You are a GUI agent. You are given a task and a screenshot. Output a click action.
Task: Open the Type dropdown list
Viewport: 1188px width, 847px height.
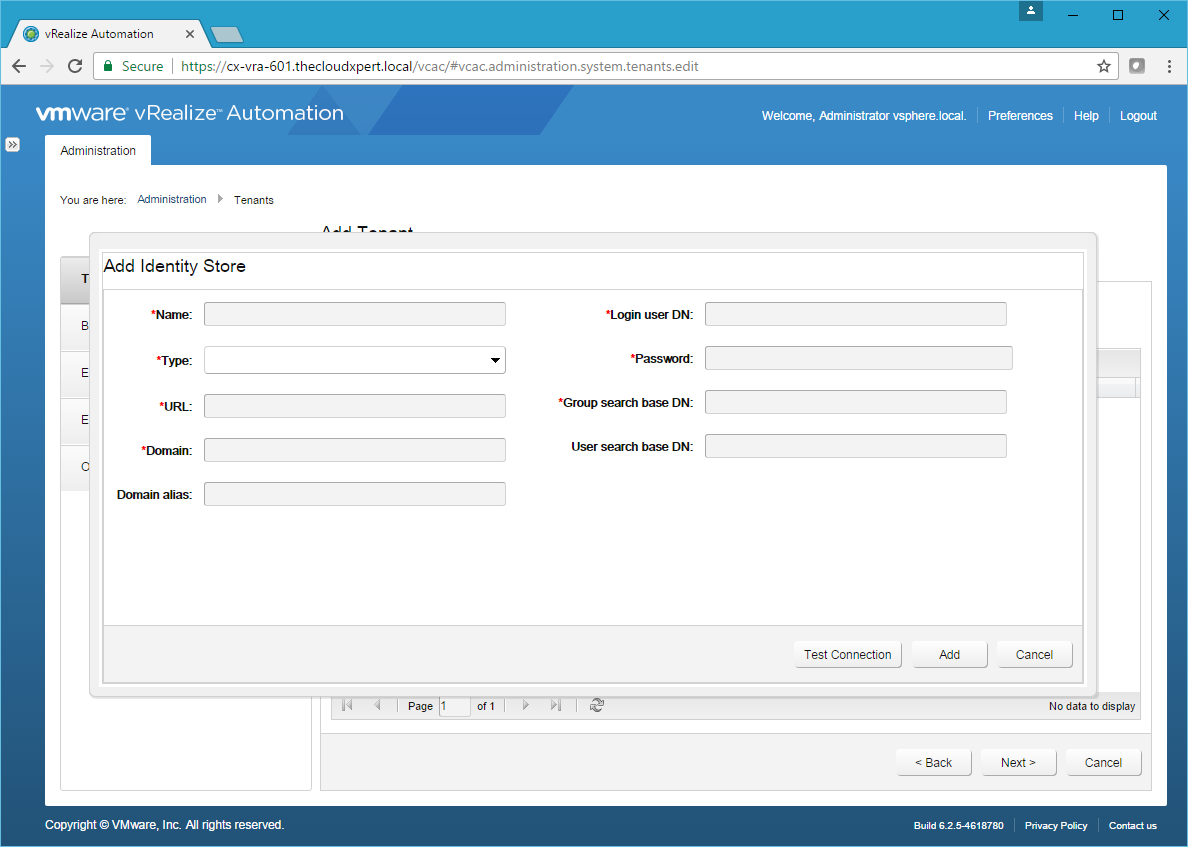[355, 360]
